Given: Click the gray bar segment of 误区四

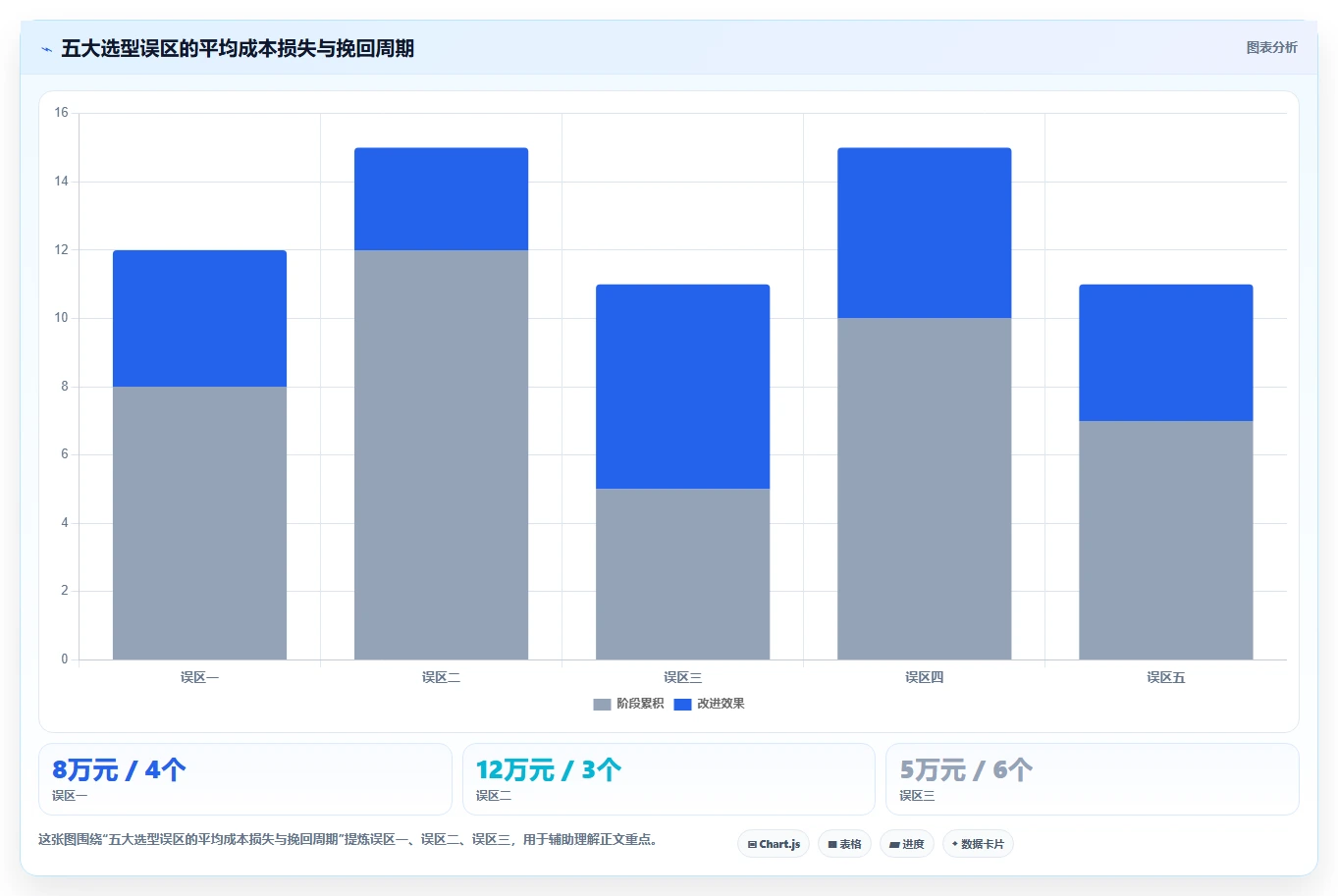Looking at the screenshot, I should coord(925,489).
